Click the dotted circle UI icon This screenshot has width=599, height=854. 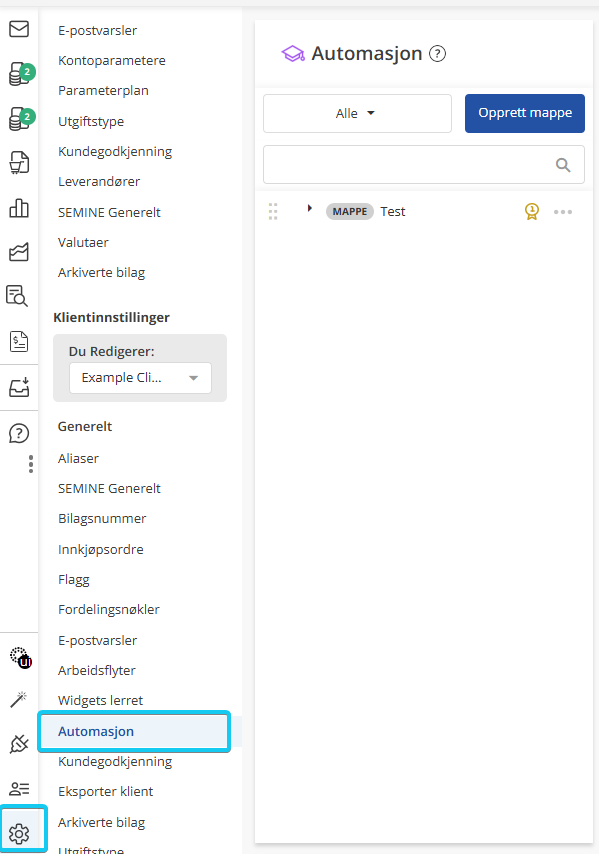[21, 657]
